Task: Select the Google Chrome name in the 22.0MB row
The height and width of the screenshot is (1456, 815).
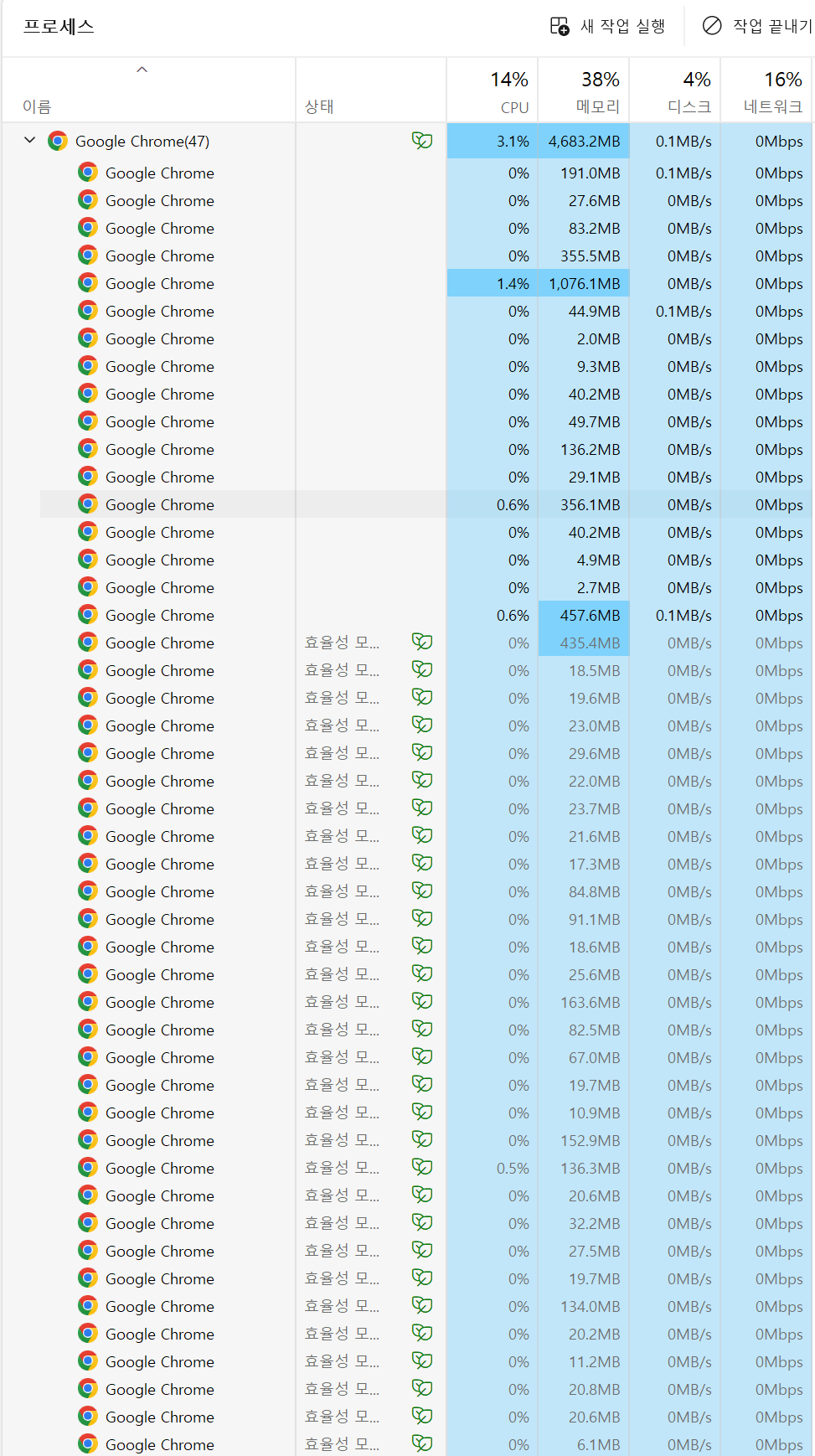Action: (x=160, y=782)
